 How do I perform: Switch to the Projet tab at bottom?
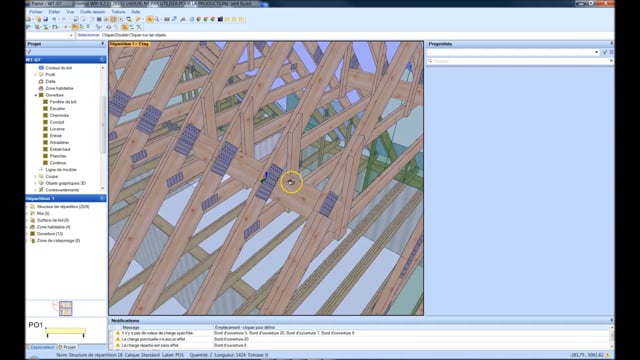pyautogui.click(x=67, y=347)
